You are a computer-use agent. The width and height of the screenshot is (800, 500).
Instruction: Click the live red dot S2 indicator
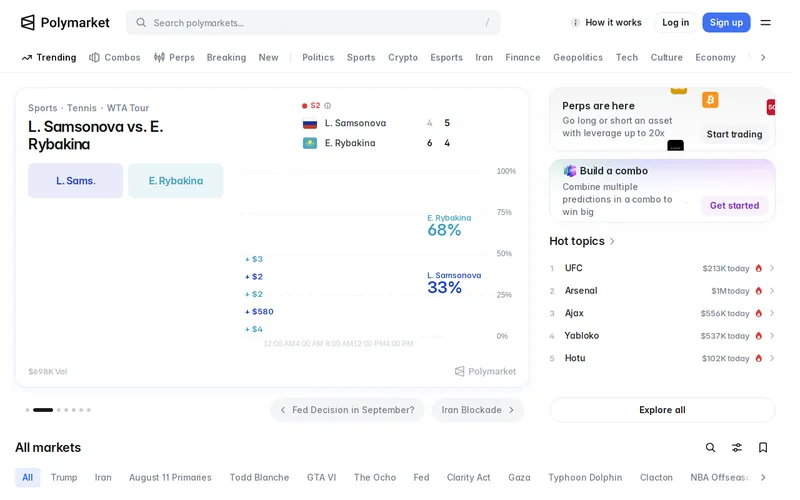(305, 106)
